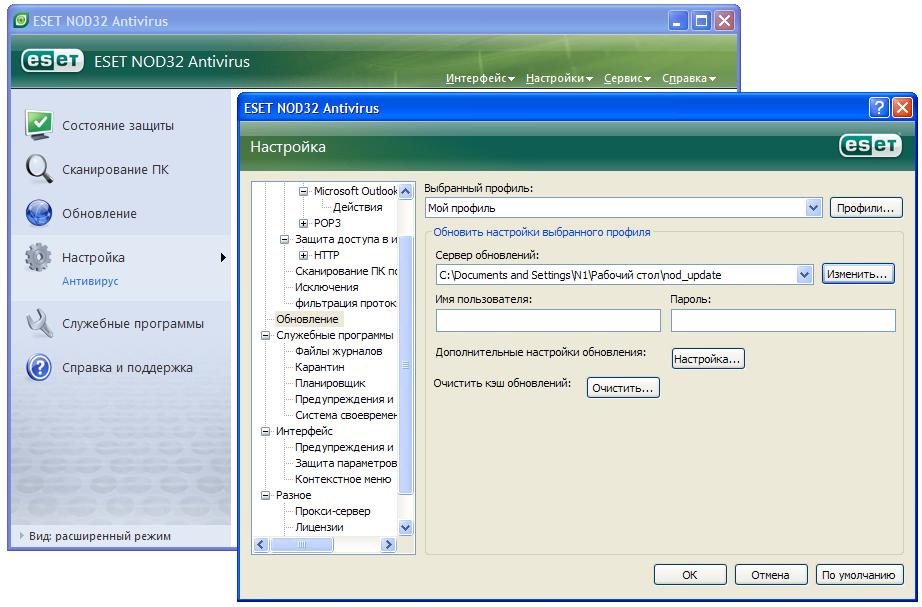The image size is (922, 607).
Task: Select Прокси-сервер in the settings tree
Action: tap(333, 511)
